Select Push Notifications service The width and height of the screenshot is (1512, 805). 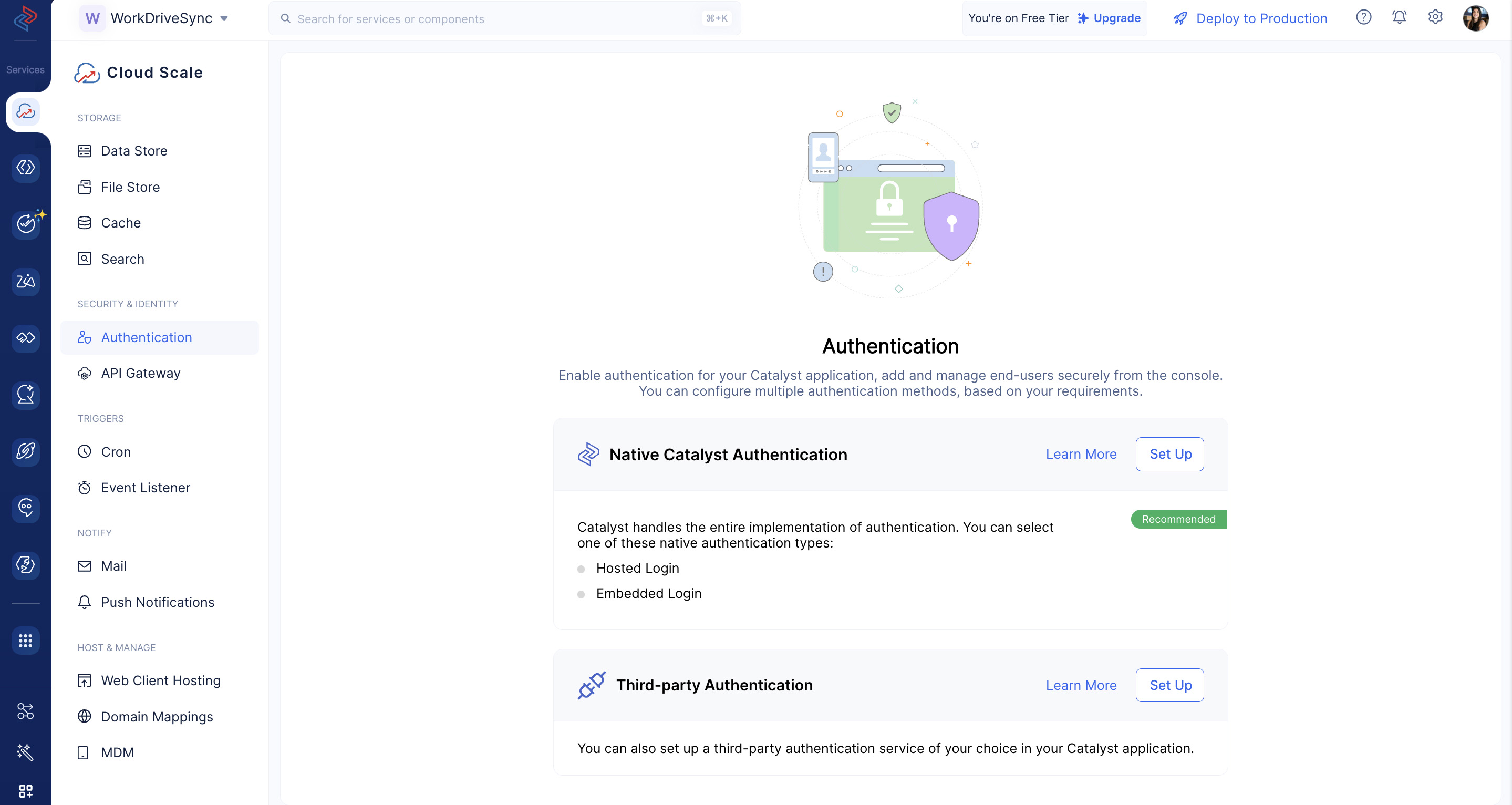(158, 602)
